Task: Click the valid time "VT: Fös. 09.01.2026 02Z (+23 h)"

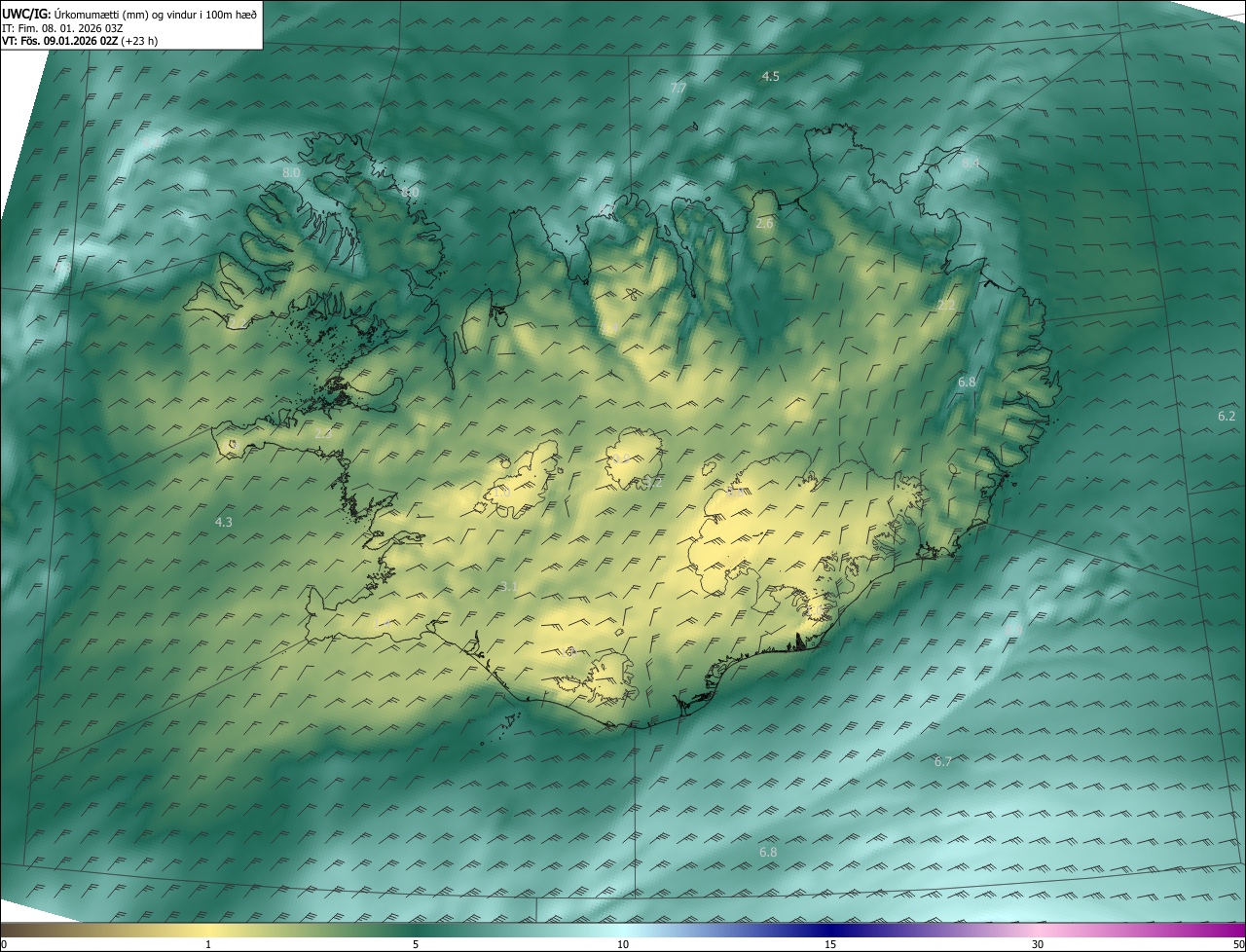Action: (x=80, y=41)
